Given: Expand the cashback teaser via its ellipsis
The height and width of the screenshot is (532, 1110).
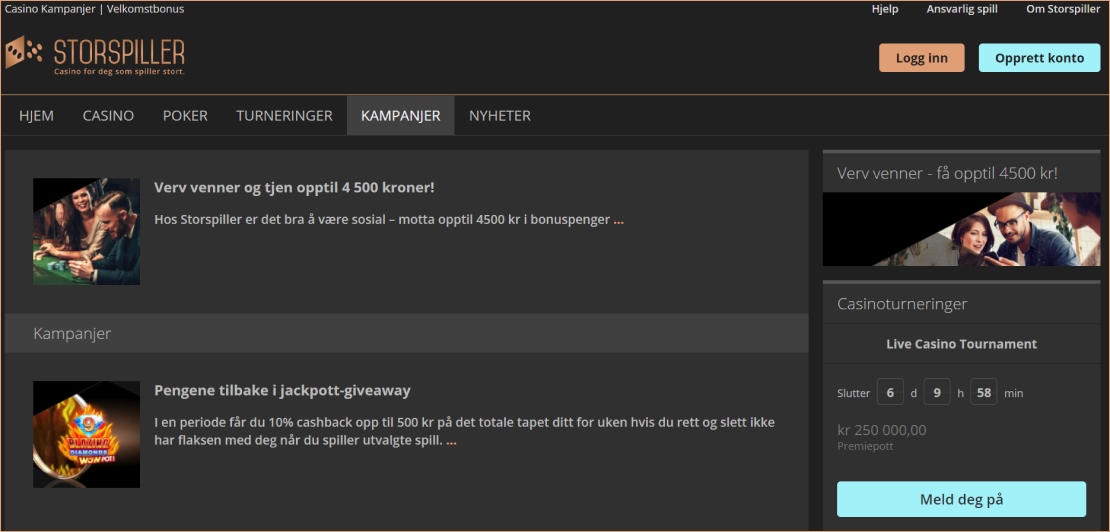Looking at the screenshot, I should (x=452, y=441).
